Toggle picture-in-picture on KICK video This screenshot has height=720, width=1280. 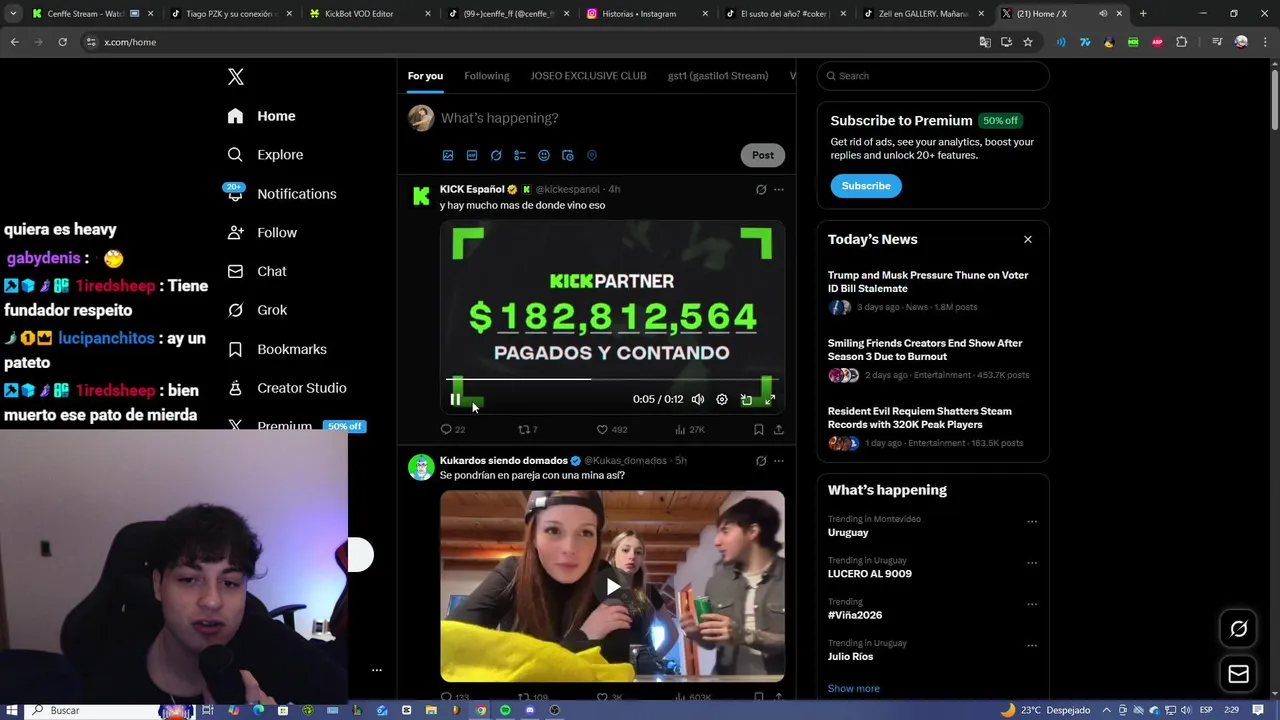(x=746, y=399)
